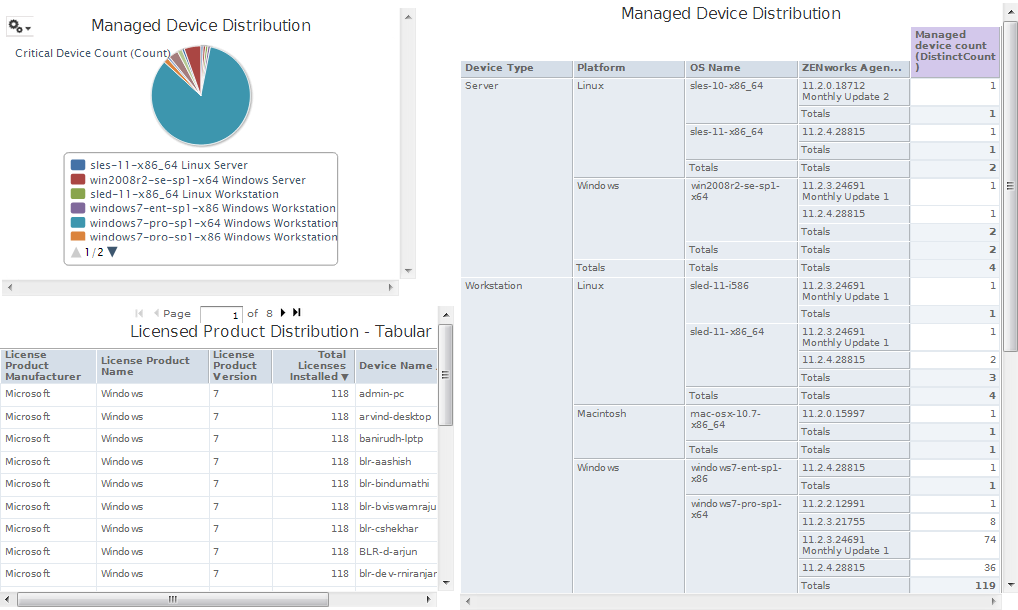The width and height of the screenshot is (1018, 610).
Task: Click License Product Manufacturer column header
Action: [47, 366]
